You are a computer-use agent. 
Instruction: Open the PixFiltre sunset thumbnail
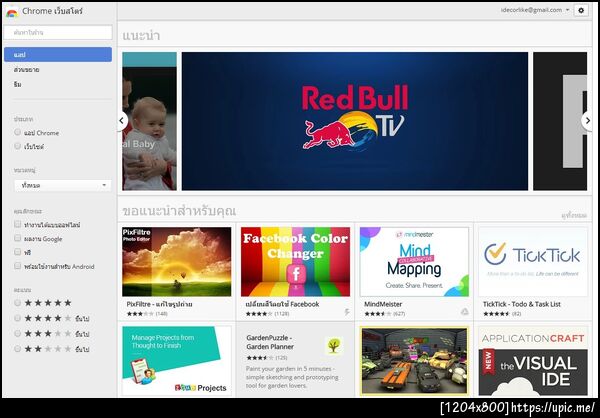pyautogui.click(x=176, y=262)
